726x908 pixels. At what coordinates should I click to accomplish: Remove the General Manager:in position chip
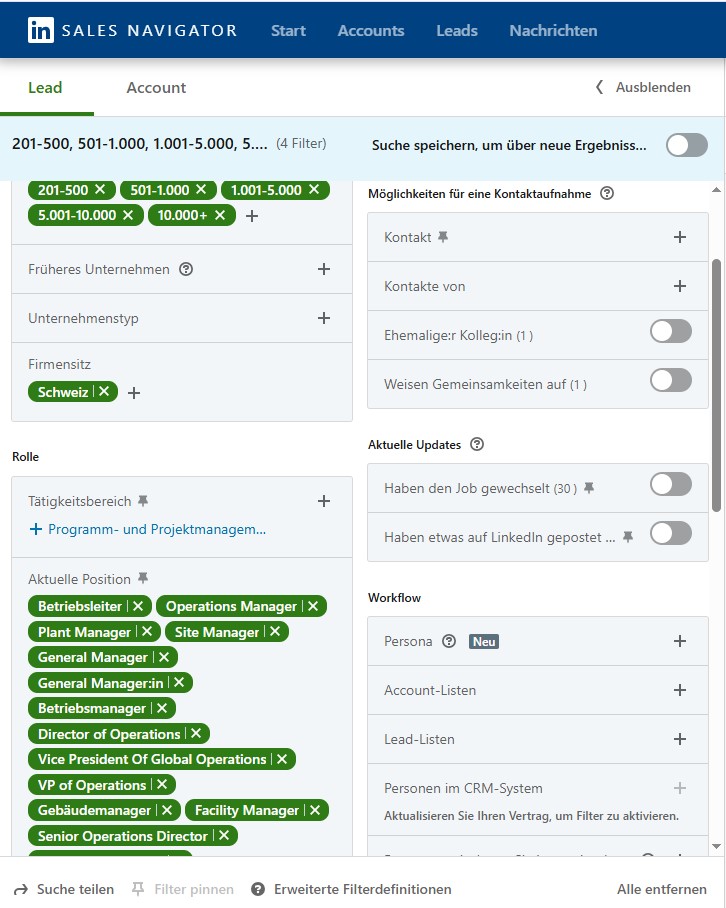179,682
